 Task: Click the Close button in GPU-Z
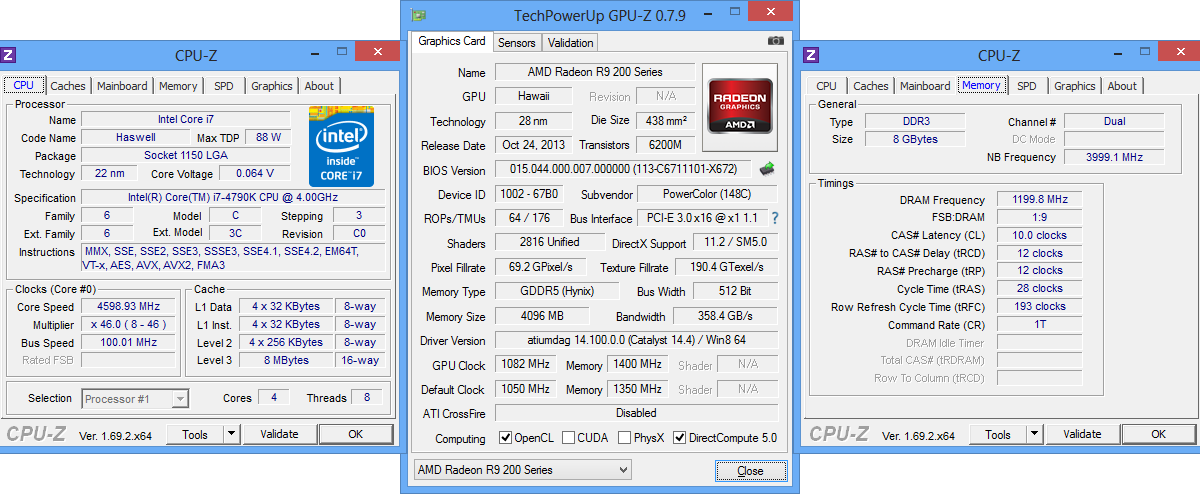click(x=750, y=470)
